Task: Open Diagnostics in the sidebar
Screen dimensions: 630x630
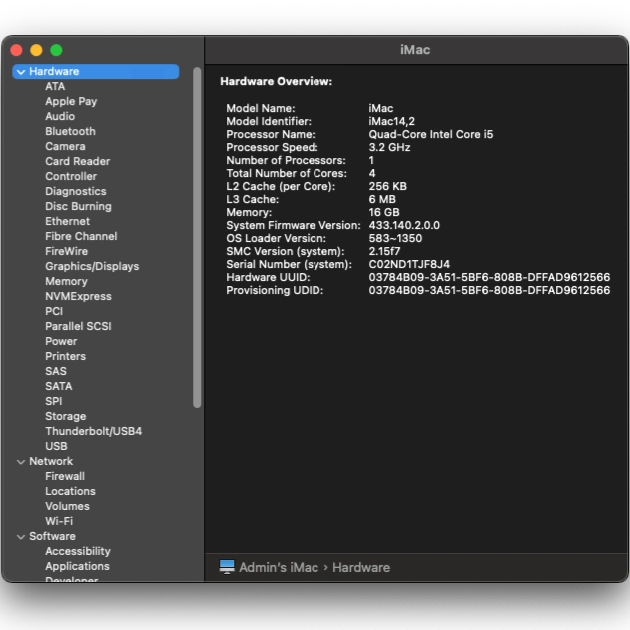Action: [x=76, y=191]
